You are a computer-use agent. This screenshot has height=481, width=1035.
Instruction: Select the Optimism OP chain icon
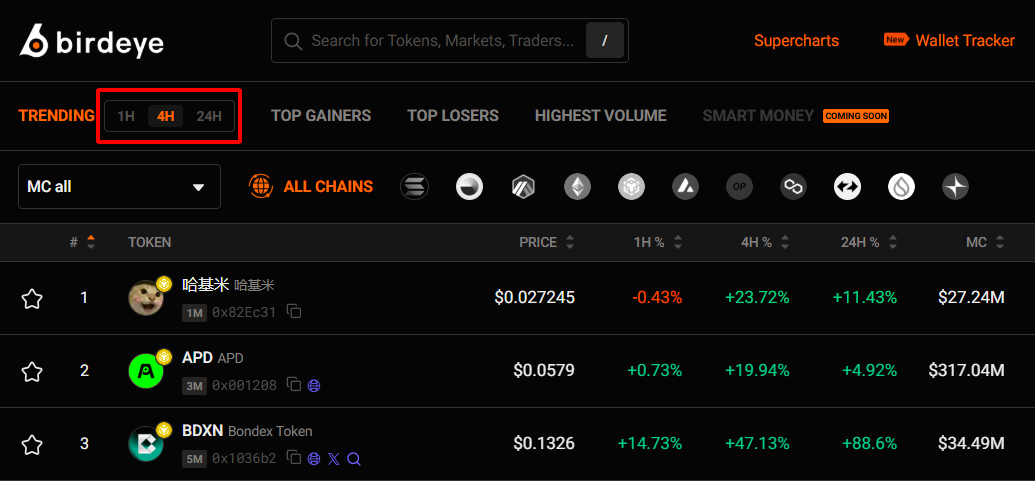(x=739, y=187)
